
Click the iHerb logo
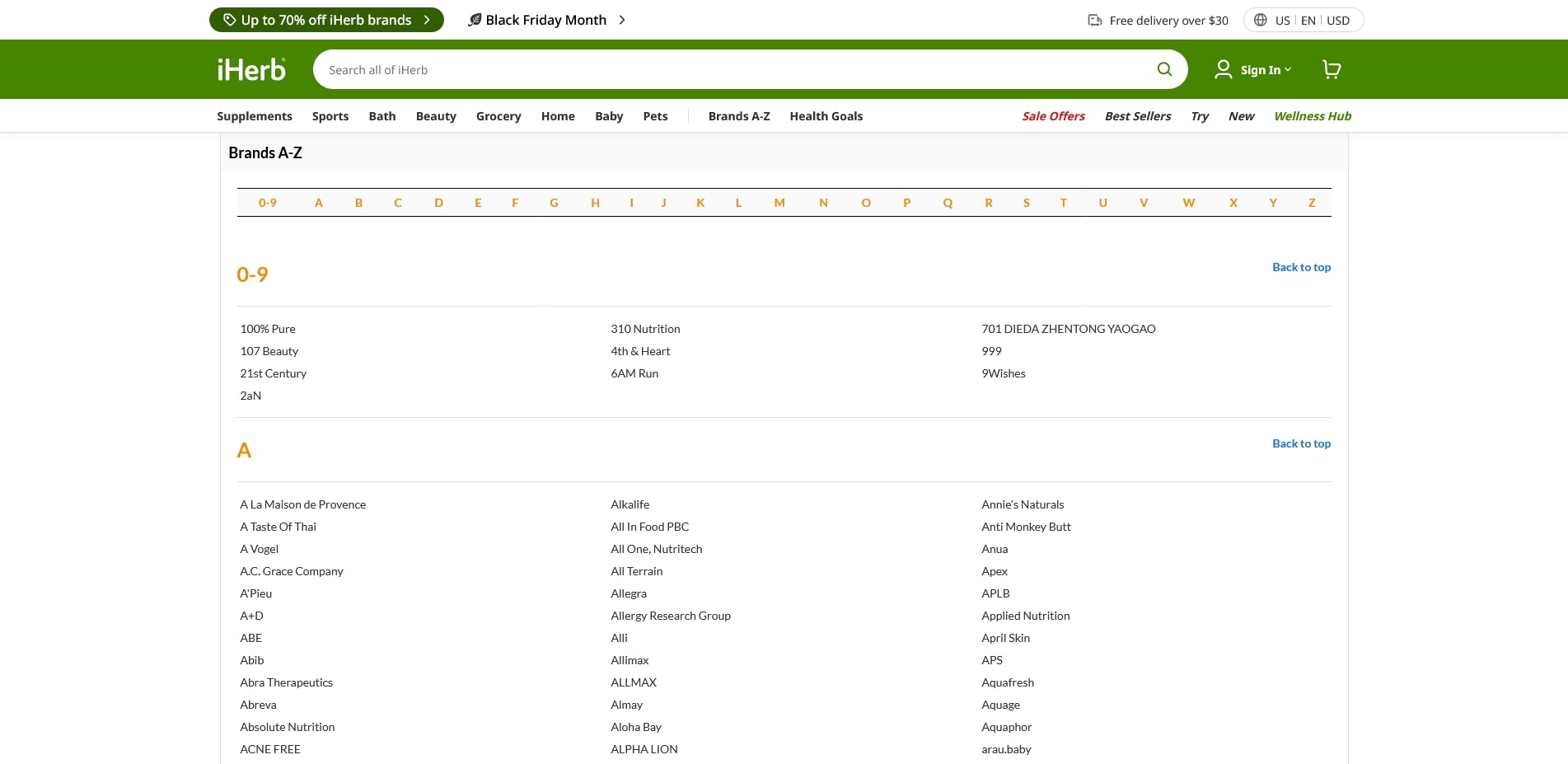click(x=251, y=70)
